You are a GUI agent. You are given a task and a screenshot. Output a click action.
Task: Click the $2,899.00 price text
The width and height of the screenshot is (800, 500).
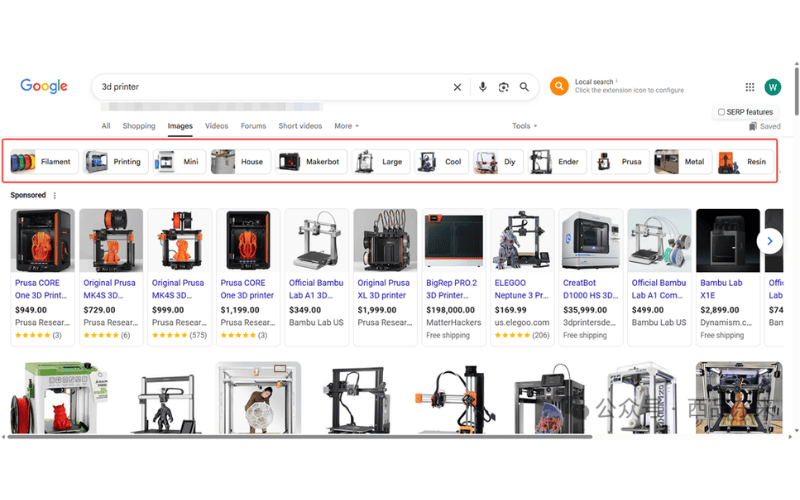point(719,310)
